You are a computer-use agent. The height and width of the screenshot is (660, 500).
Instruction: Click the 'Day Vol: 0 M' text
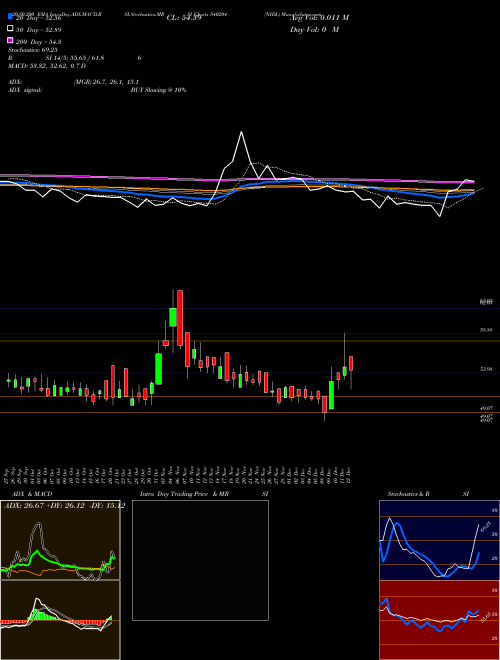[314, 29]
